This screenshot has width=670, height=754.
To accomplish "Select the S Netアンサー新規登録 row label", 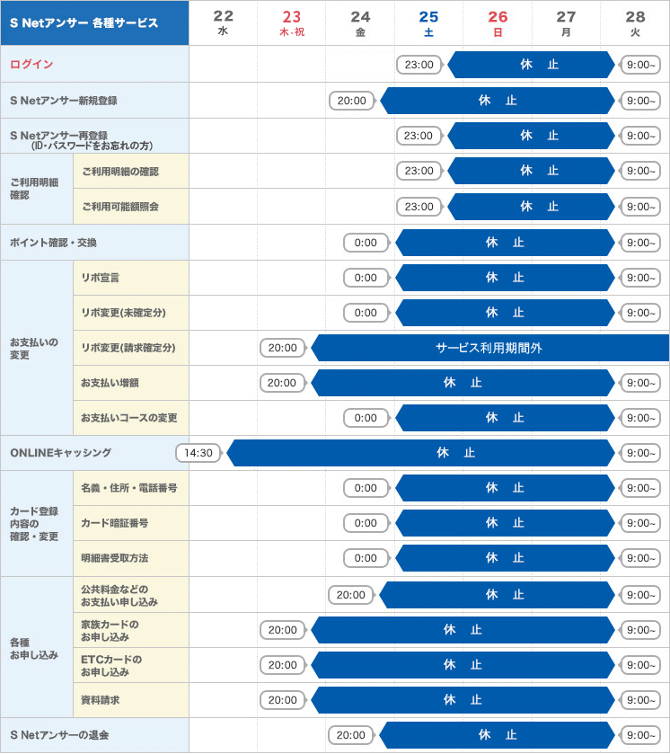I will 63,100.
